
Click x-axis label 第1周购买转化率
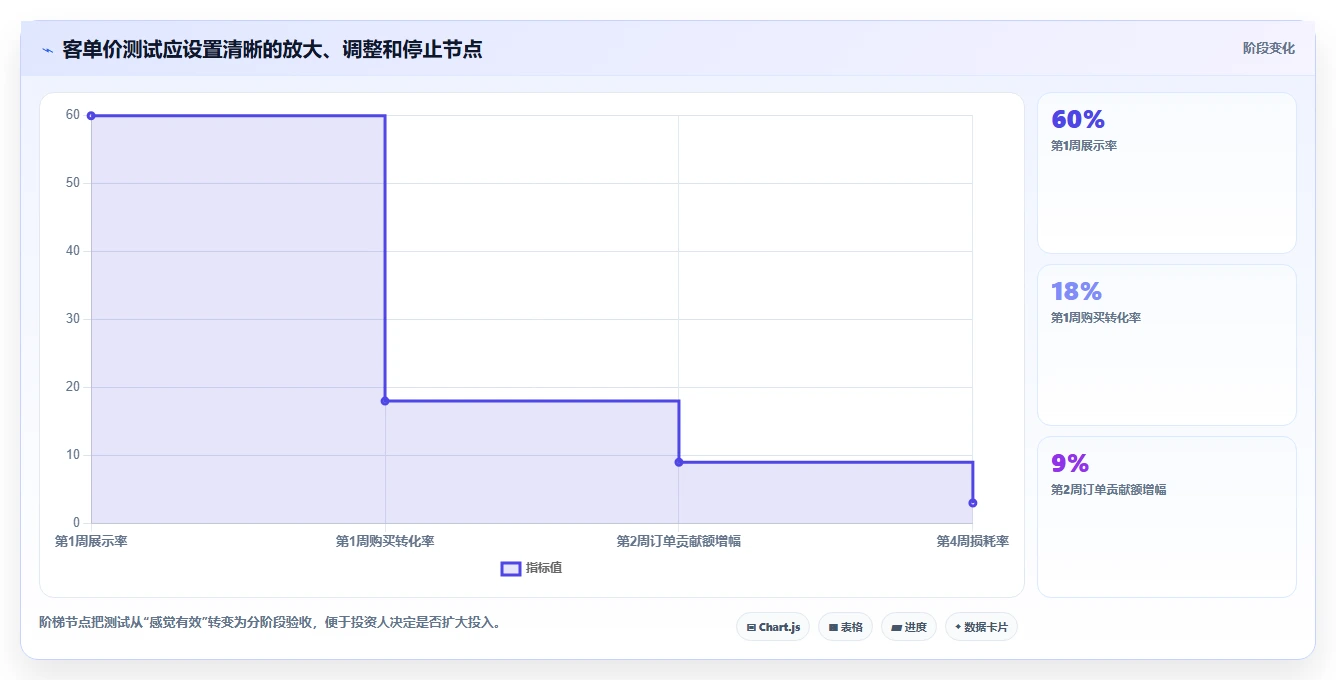pyautogui.click(x=385, y=541)
